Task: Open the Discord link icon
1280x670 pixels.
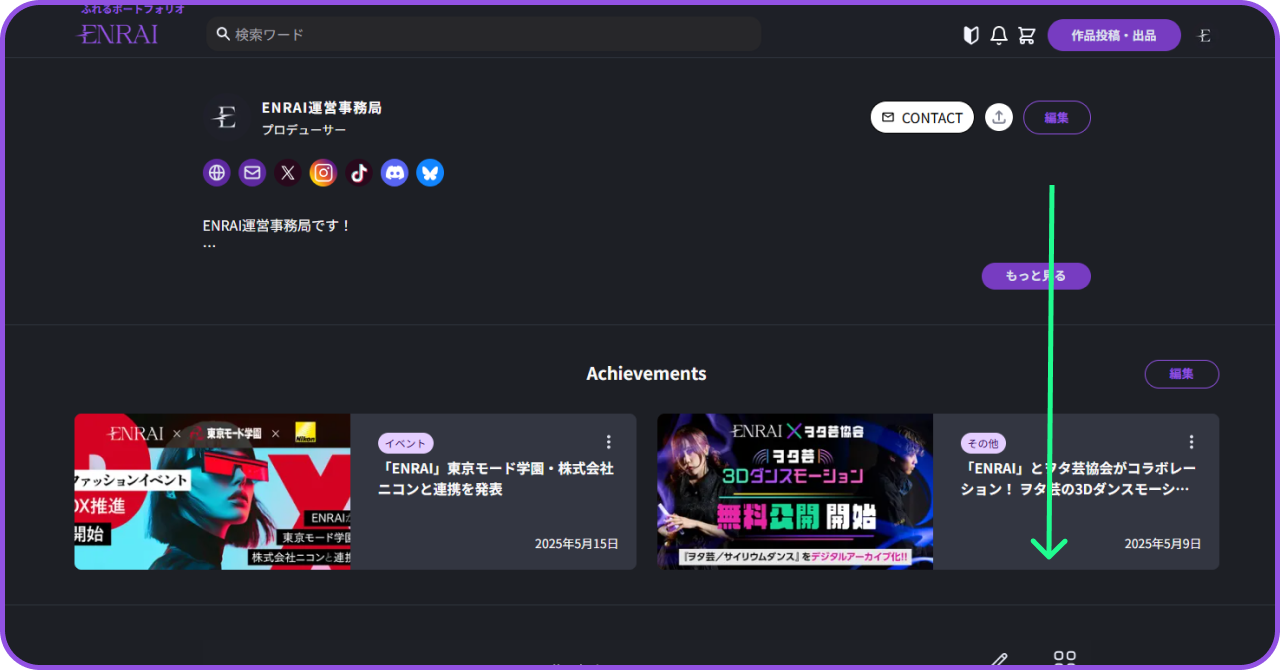Action: [x=395, y=173]
